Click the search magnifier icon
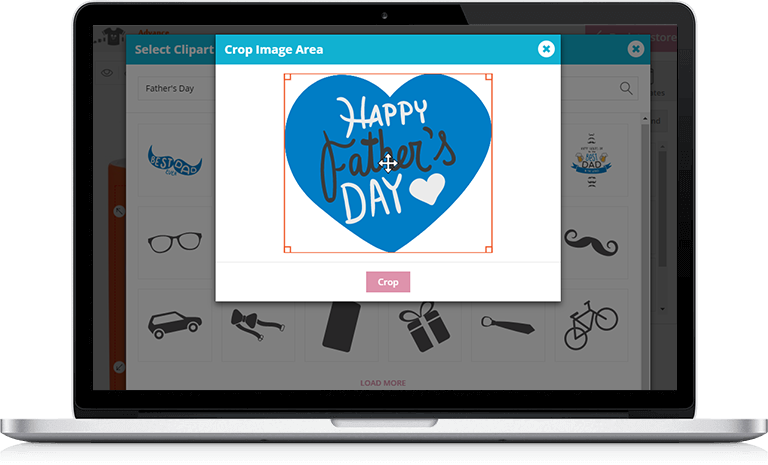Screen dimensions: 768x465 tap(625, 88)
